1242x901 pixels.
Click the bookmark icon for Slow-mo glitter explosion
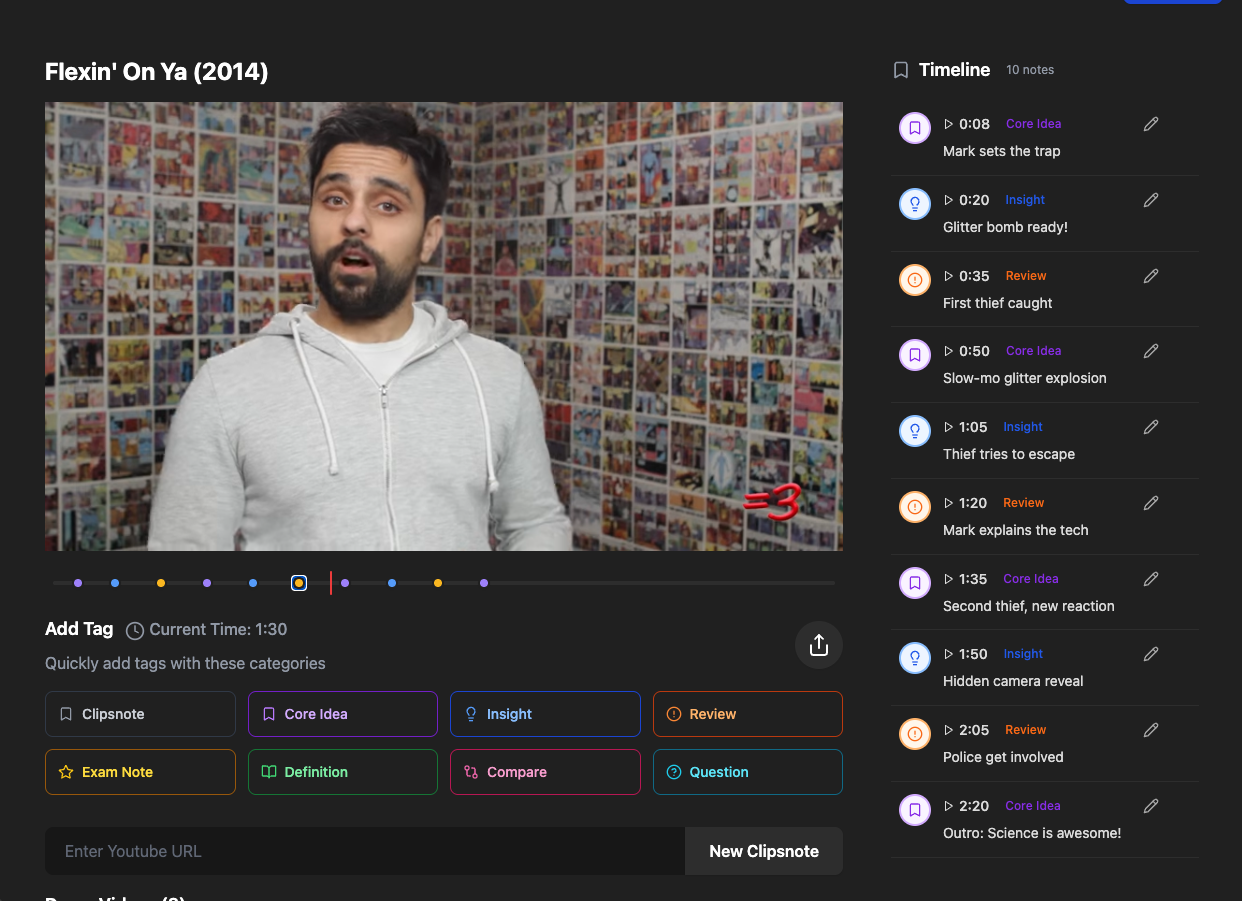pos(914,355)
